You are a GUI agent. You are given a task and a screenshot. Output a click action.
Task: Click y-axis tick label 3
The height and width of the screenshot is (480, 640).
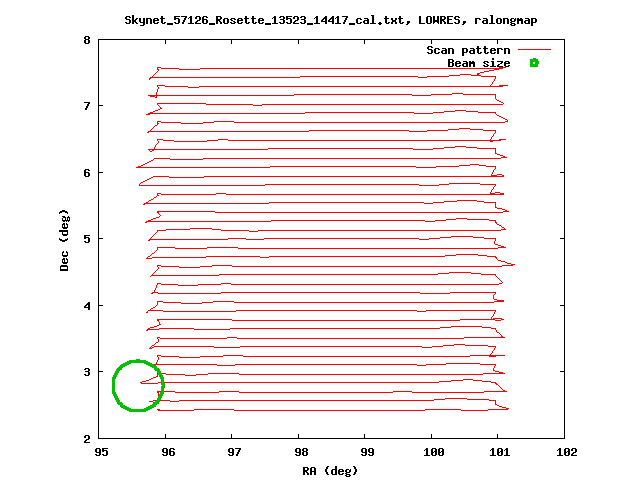pos(87,372)
